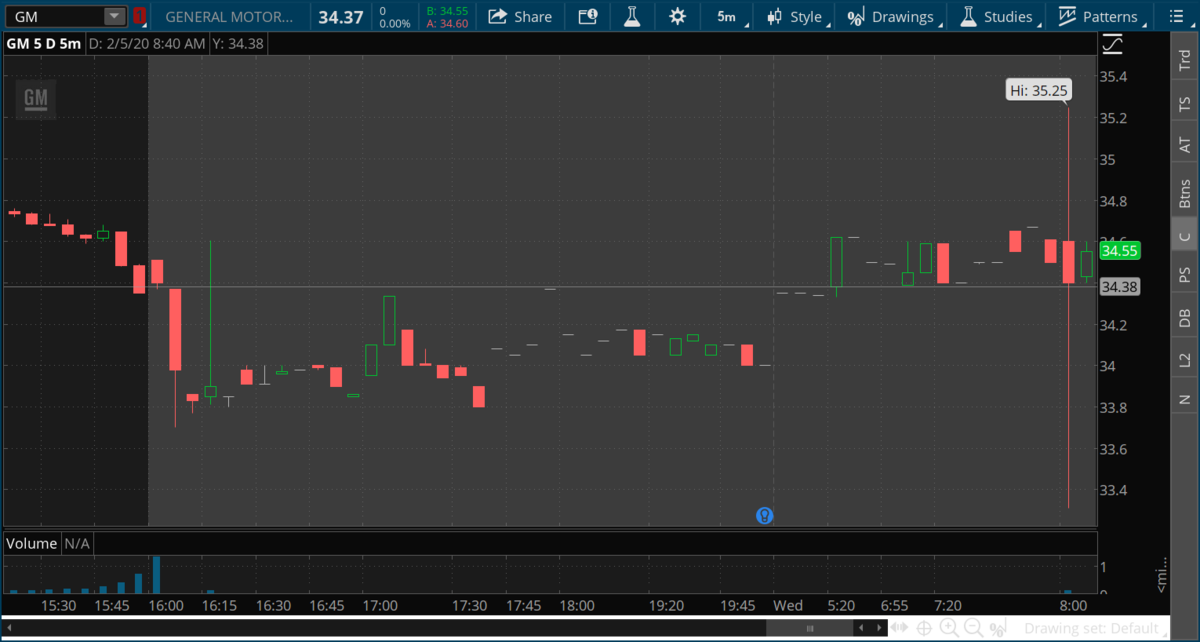Click the zoom out magnifier icon
This screenshot has width=1200, height=642.
[972, 628]
